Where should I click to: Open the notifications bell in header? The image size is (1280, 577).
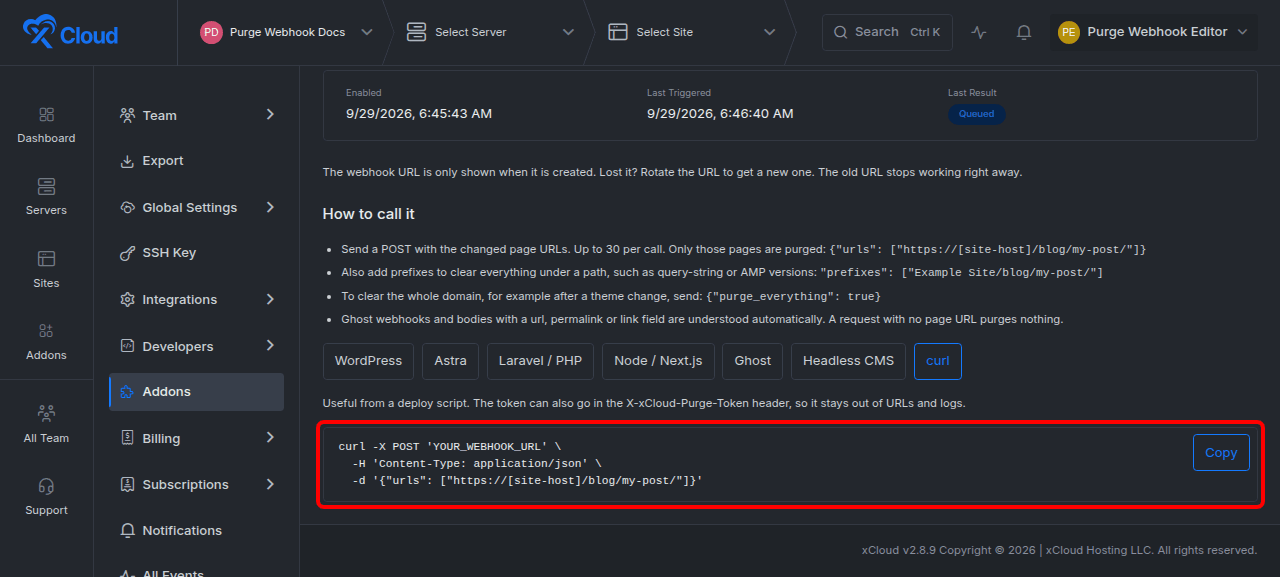click(x=1024, y=32)
